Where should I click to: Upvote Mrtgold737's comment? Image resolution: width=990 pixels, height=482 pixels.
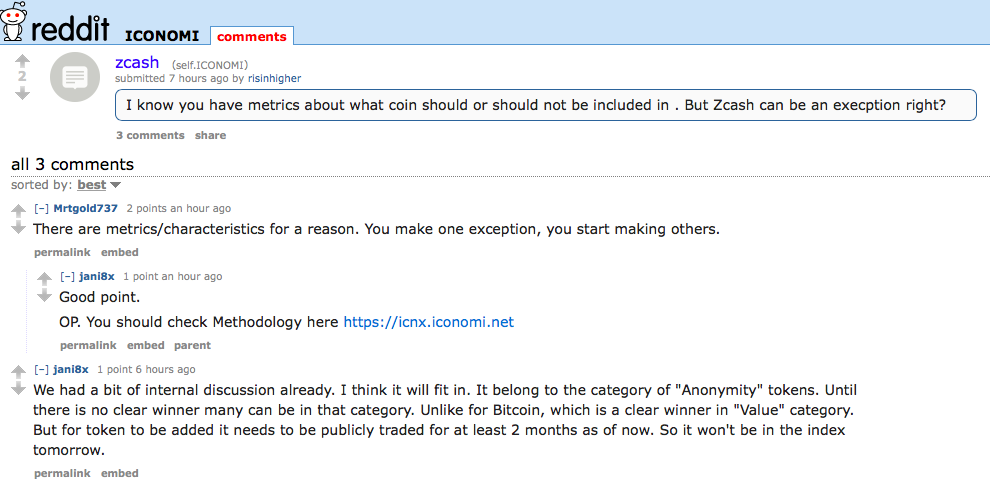18,211
